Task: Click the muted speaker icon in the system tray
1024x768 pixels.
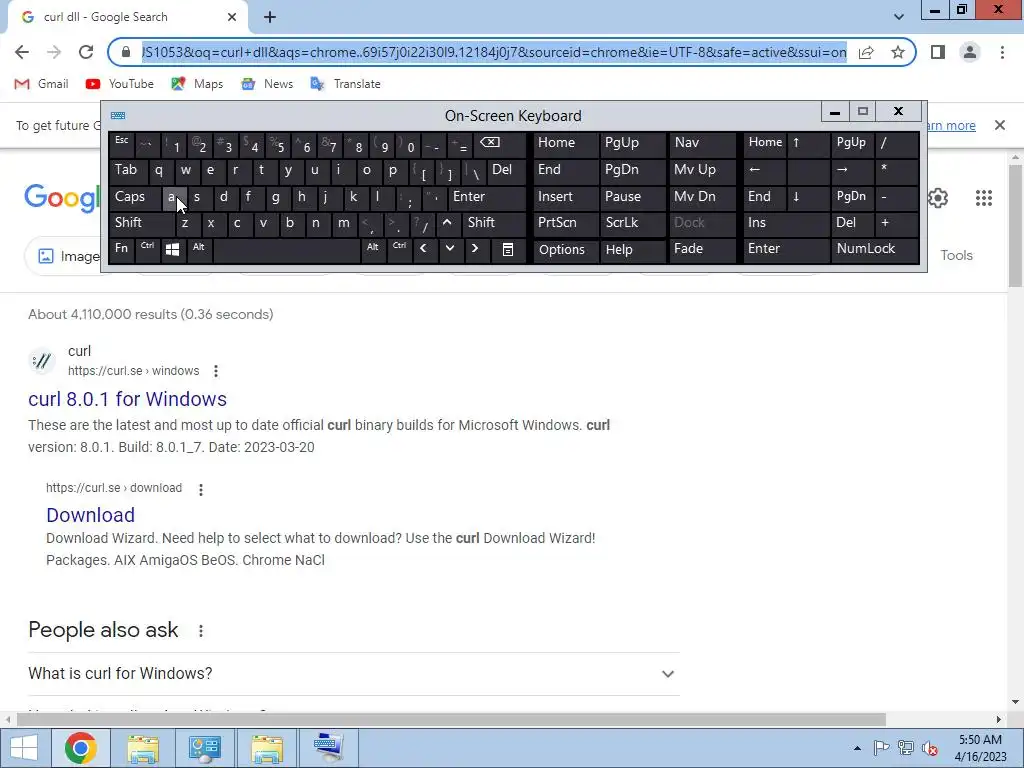Action: 930,748
